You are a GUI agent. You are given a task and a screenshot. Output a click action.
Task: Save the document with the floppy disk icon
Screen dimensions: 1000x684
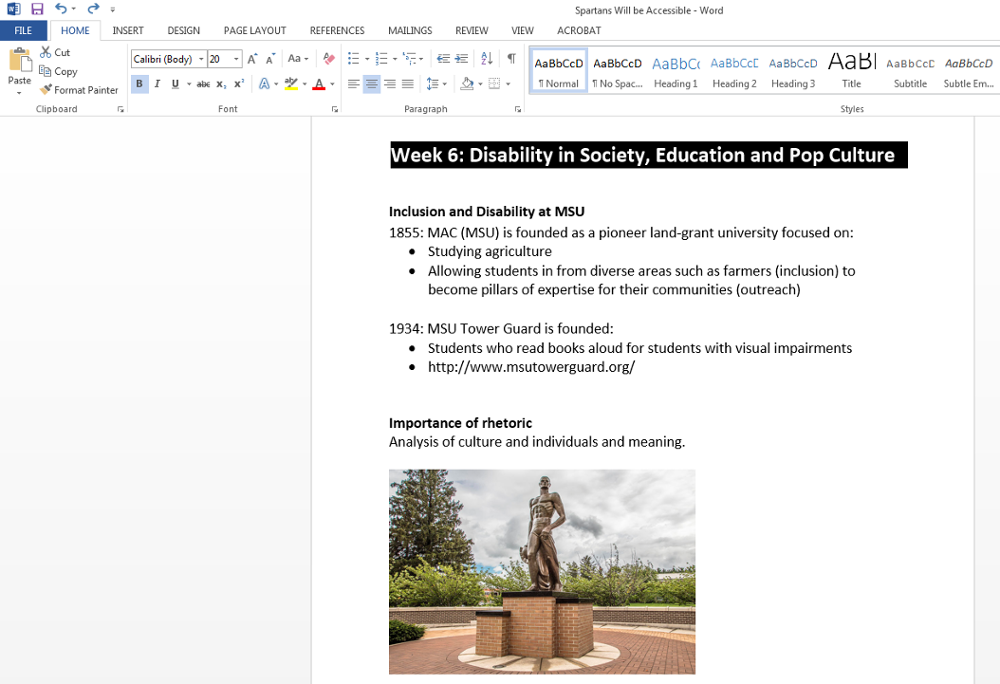pyautogui.click(x=37, y=9)
